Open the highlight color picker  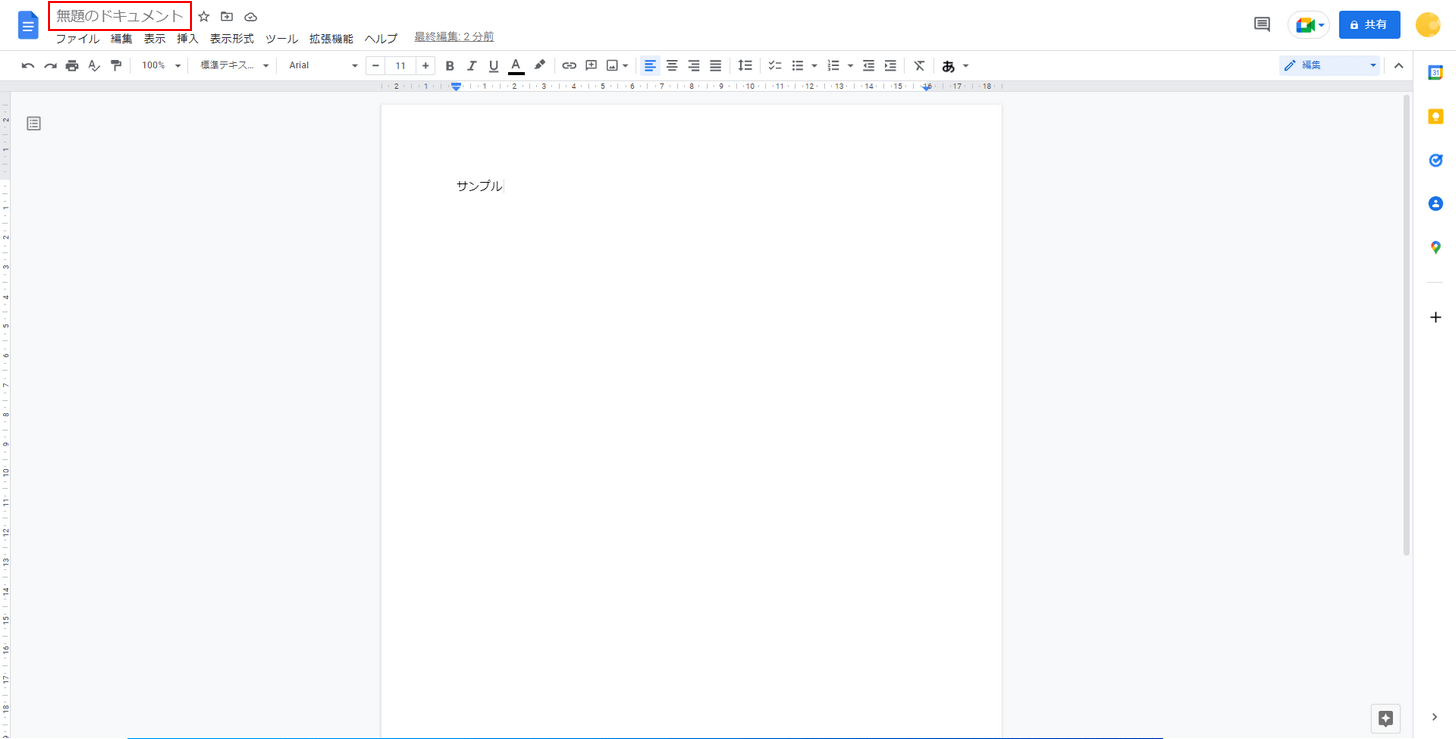(539, 66)
